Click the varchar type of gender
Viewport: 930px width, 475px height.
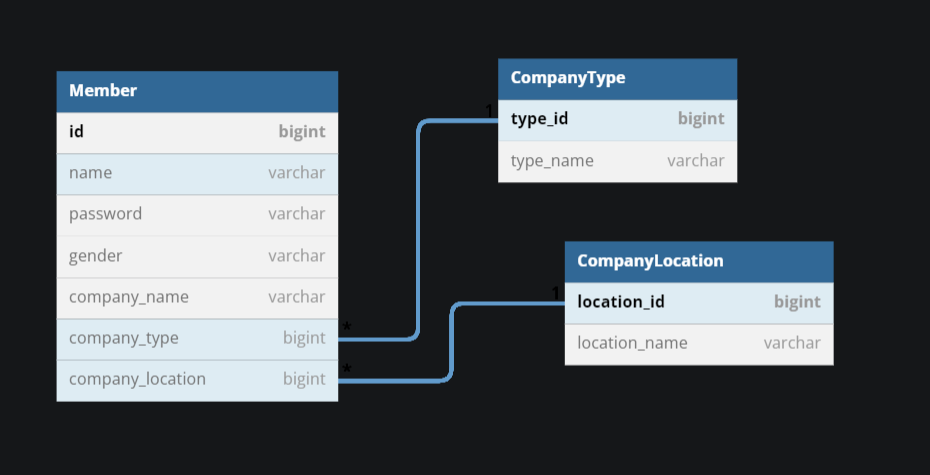297,256
